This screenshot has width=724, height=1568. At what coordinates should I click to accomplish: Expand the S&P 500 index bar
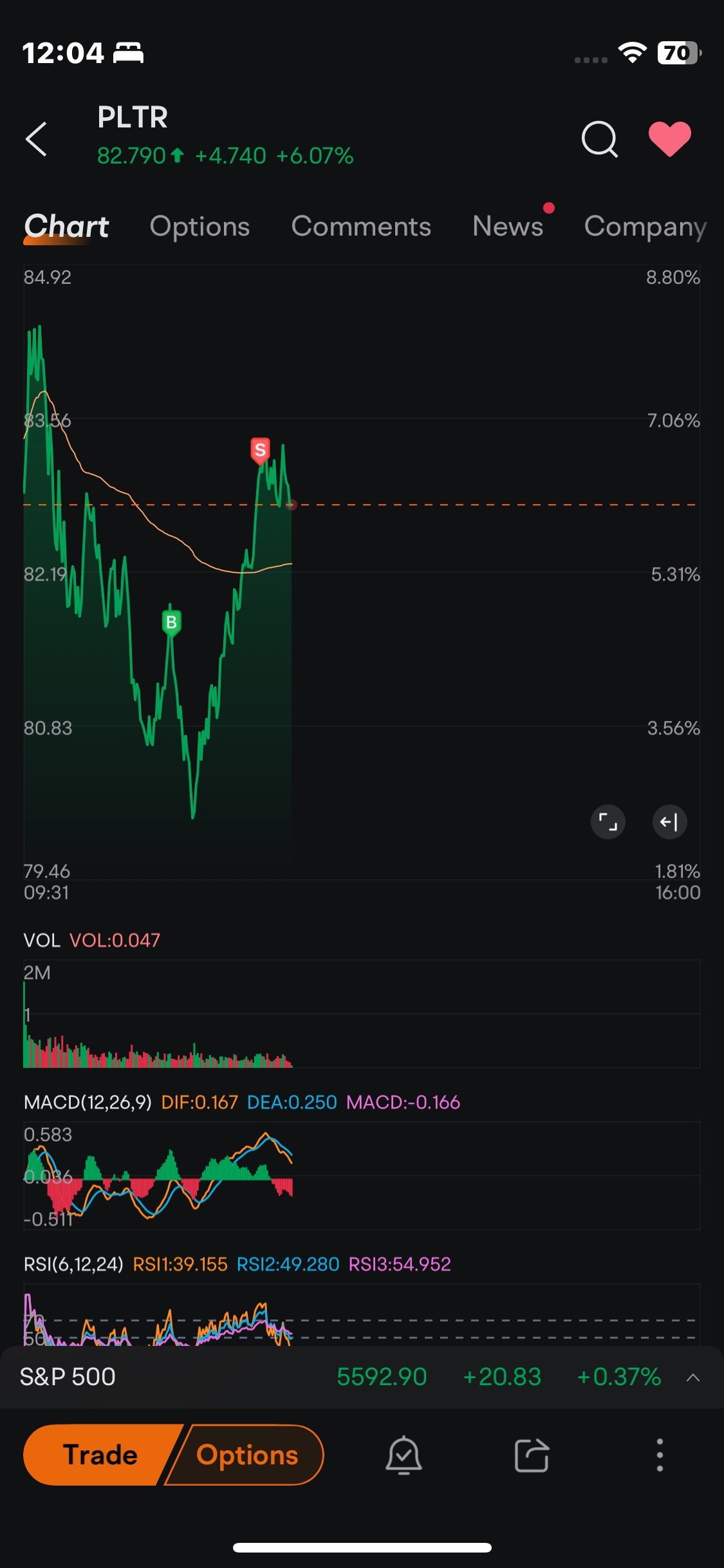pyautogui.click(x=693, y=1377)
